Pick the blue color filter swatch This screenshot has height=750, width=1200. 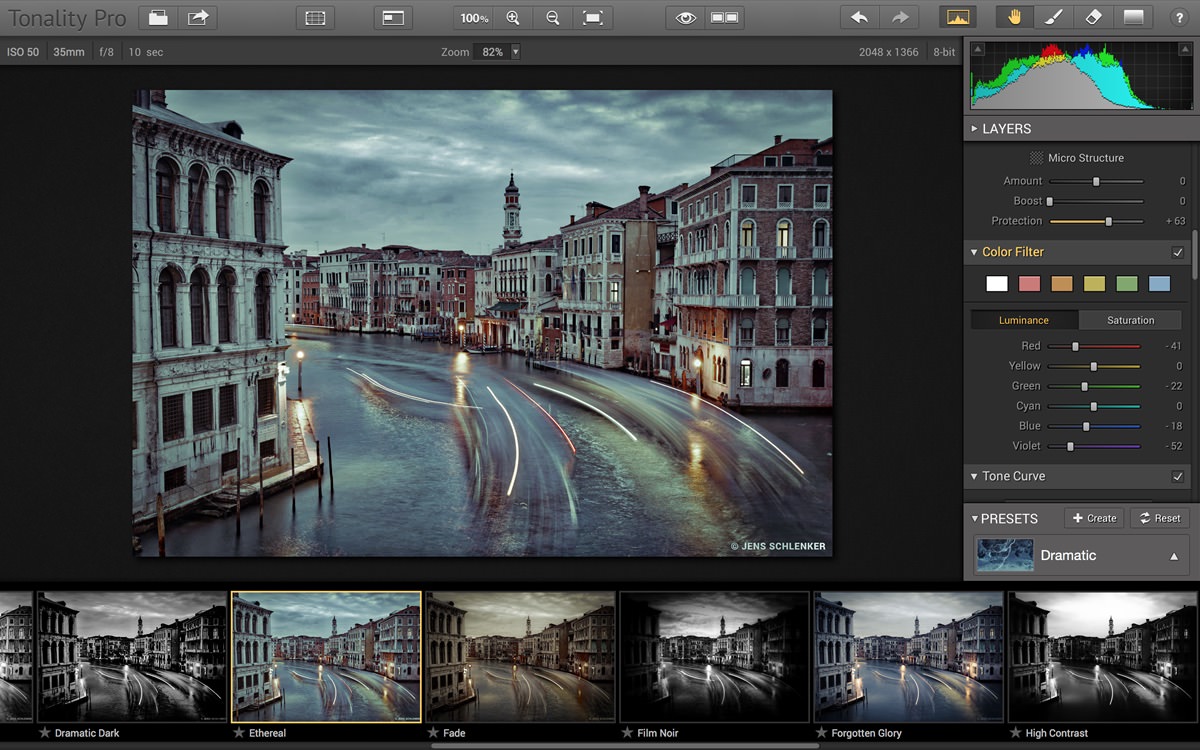click(1159, 284)
